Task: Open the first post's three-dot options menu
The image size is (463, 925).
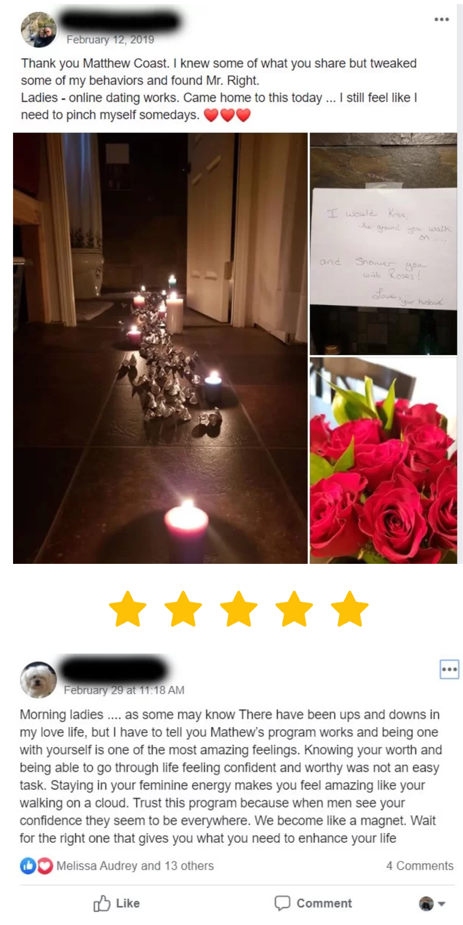Action: pyautogui.click(x=441, y=19)
